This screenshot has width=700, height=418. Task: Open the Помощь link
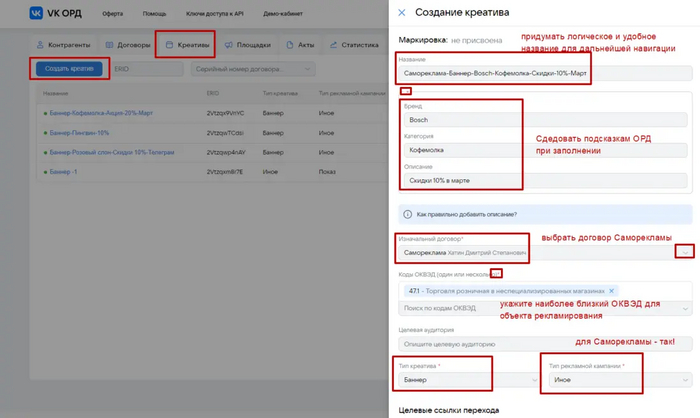click(154, 14)
